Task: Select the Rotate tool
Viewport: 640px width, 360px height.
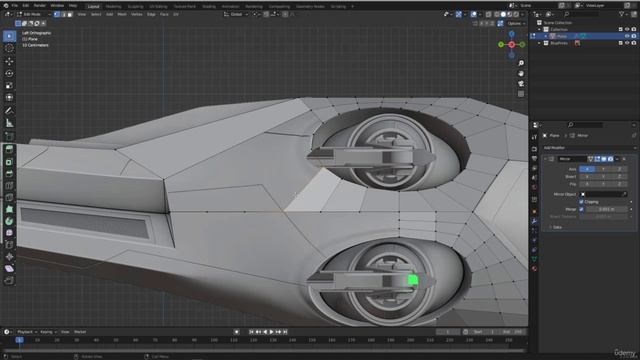Action: coord(9,73)
